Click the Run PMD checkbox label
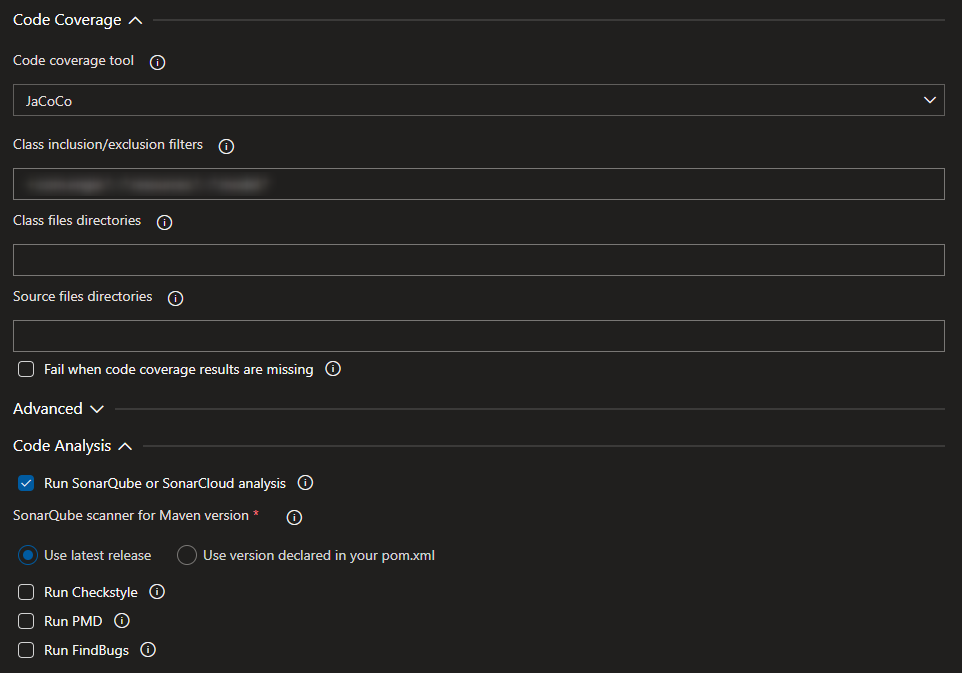The width and height of the screenshot is (962, 673). point(73,621)
